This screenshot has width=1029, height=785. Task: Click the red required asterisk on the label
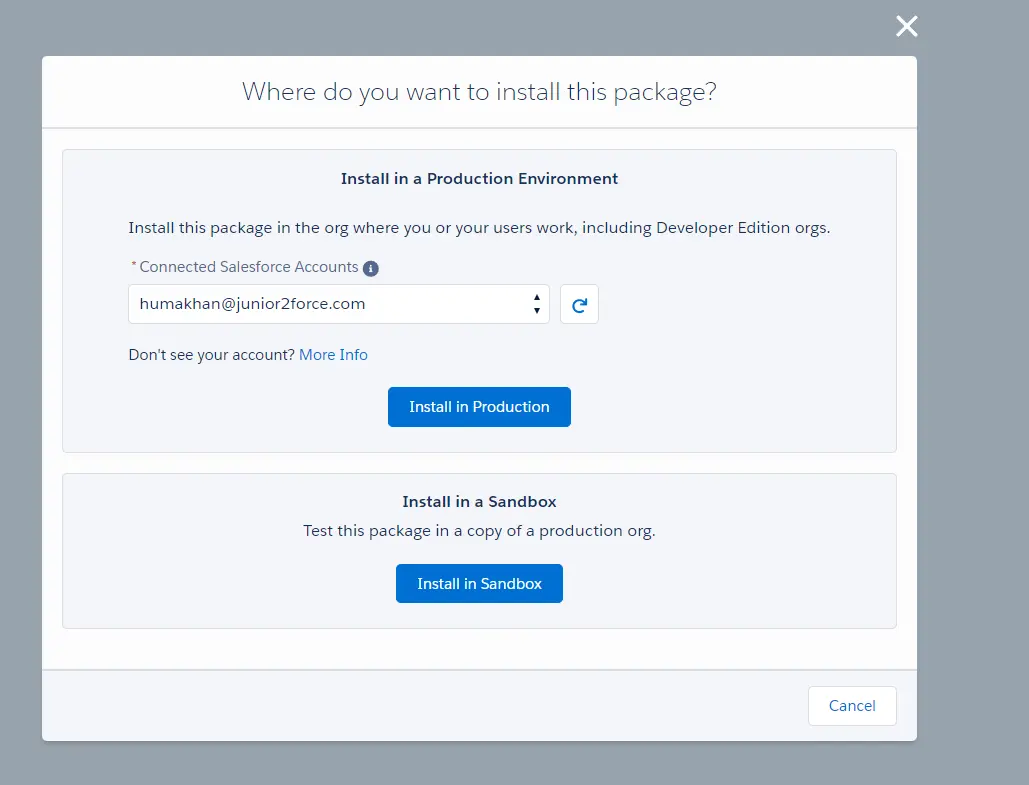click(134, 267)
